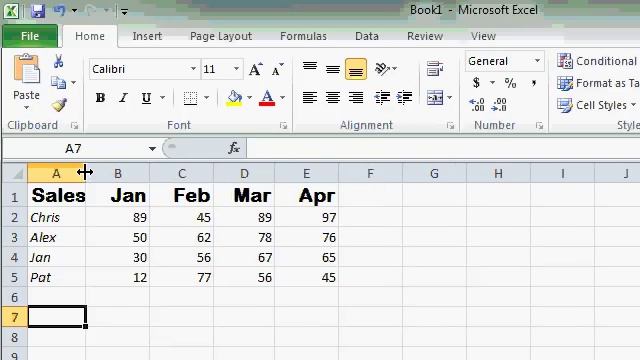Toggle Bottom Align button

click(x=356, y=69)
